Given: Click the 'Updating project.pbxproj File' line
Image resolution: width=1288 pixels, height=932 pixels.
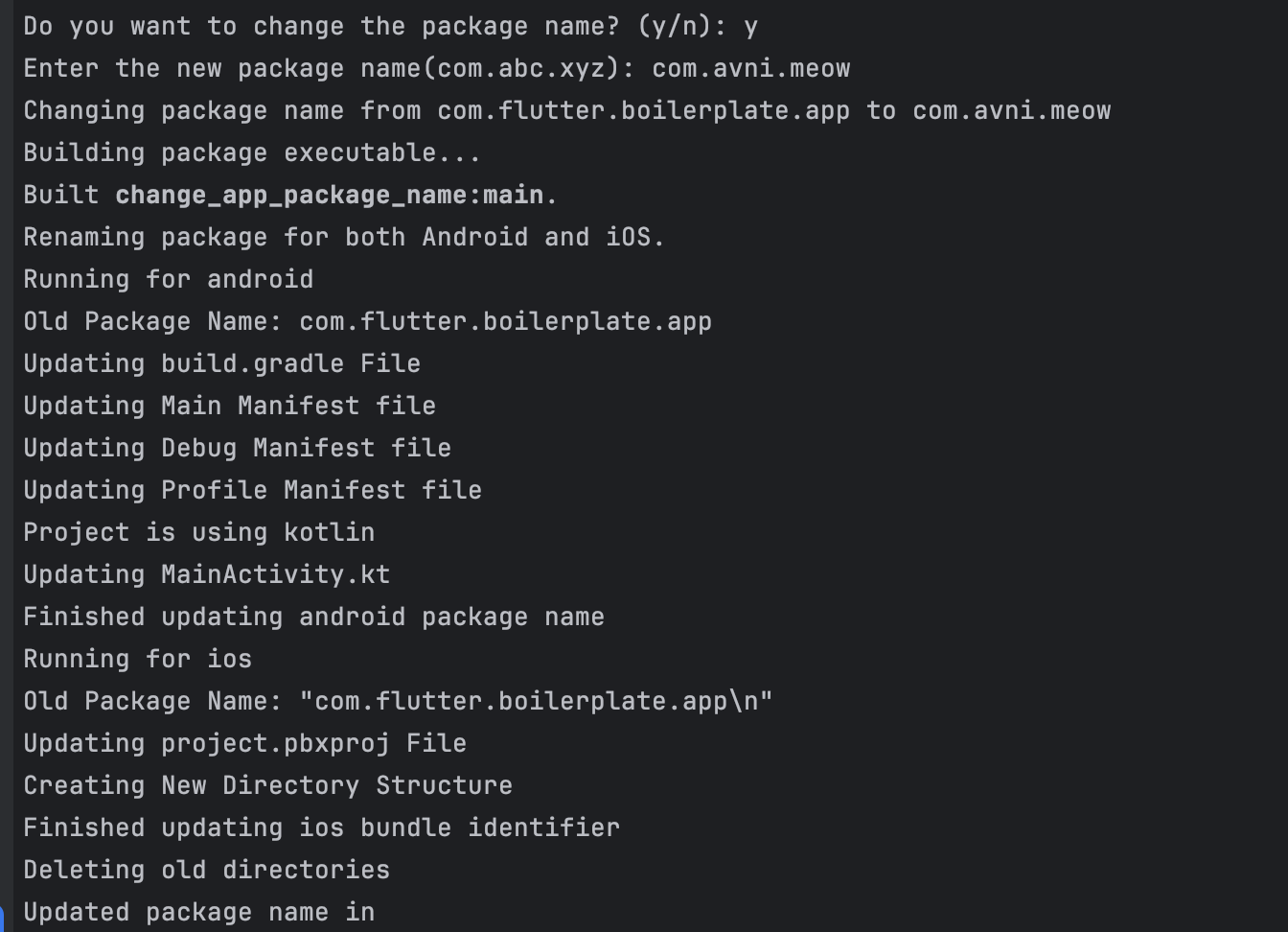Looking at the screenshot, I should click(245, 743).
